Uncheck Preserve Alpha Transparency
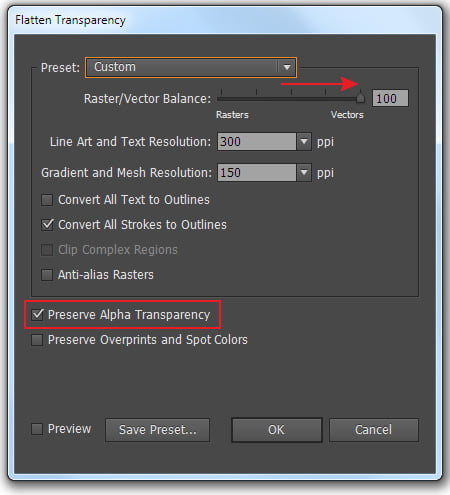 (x=37, y=315)
